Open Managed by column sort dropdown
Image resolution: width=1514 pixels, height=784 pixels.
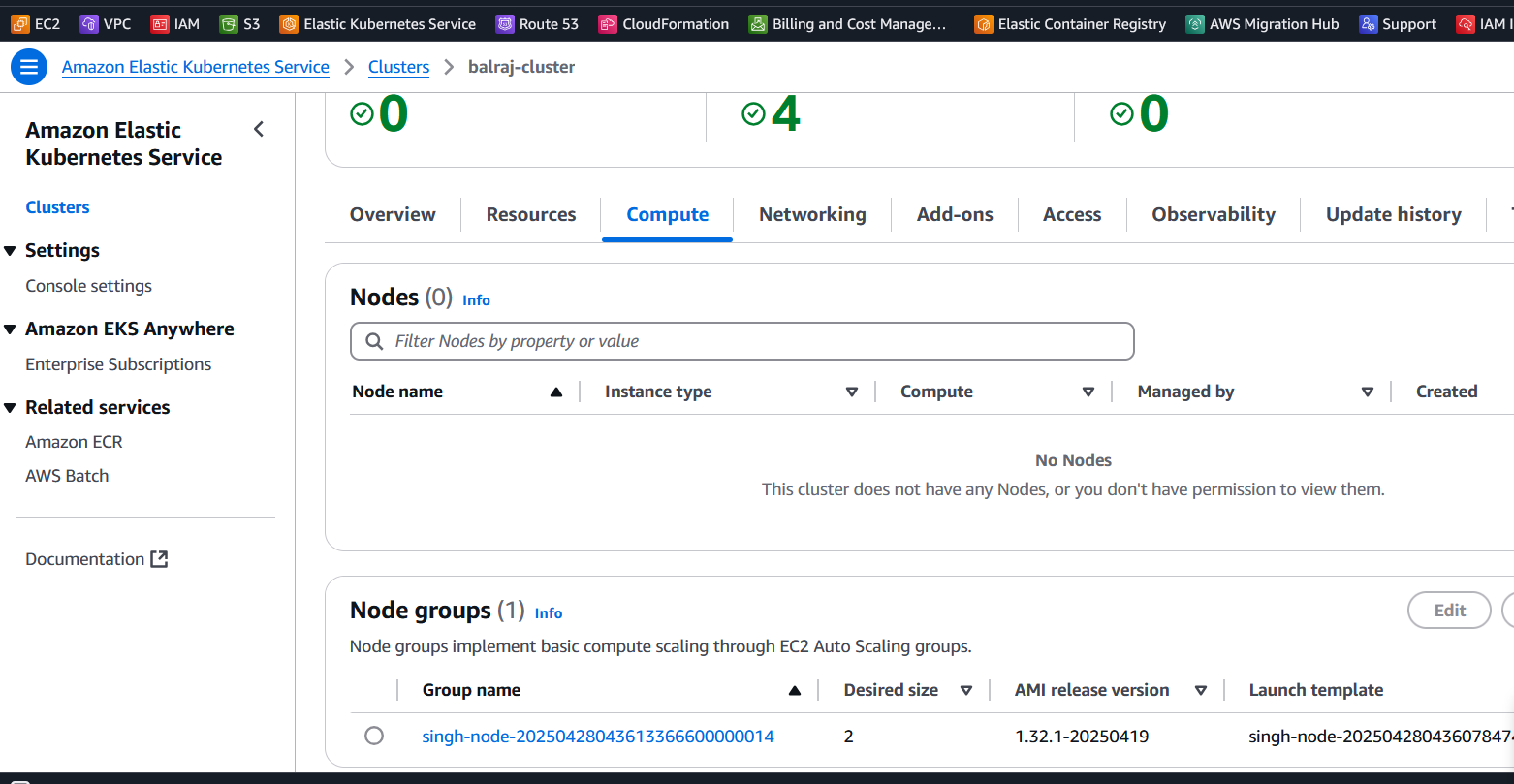tap(1368, 392)
